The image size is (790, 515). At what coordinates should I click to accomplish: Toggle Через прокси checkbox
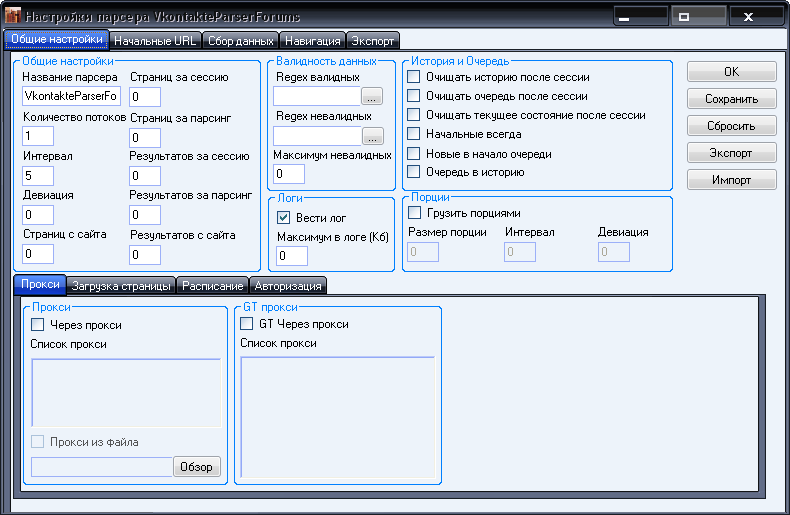[x=38, y=325]
